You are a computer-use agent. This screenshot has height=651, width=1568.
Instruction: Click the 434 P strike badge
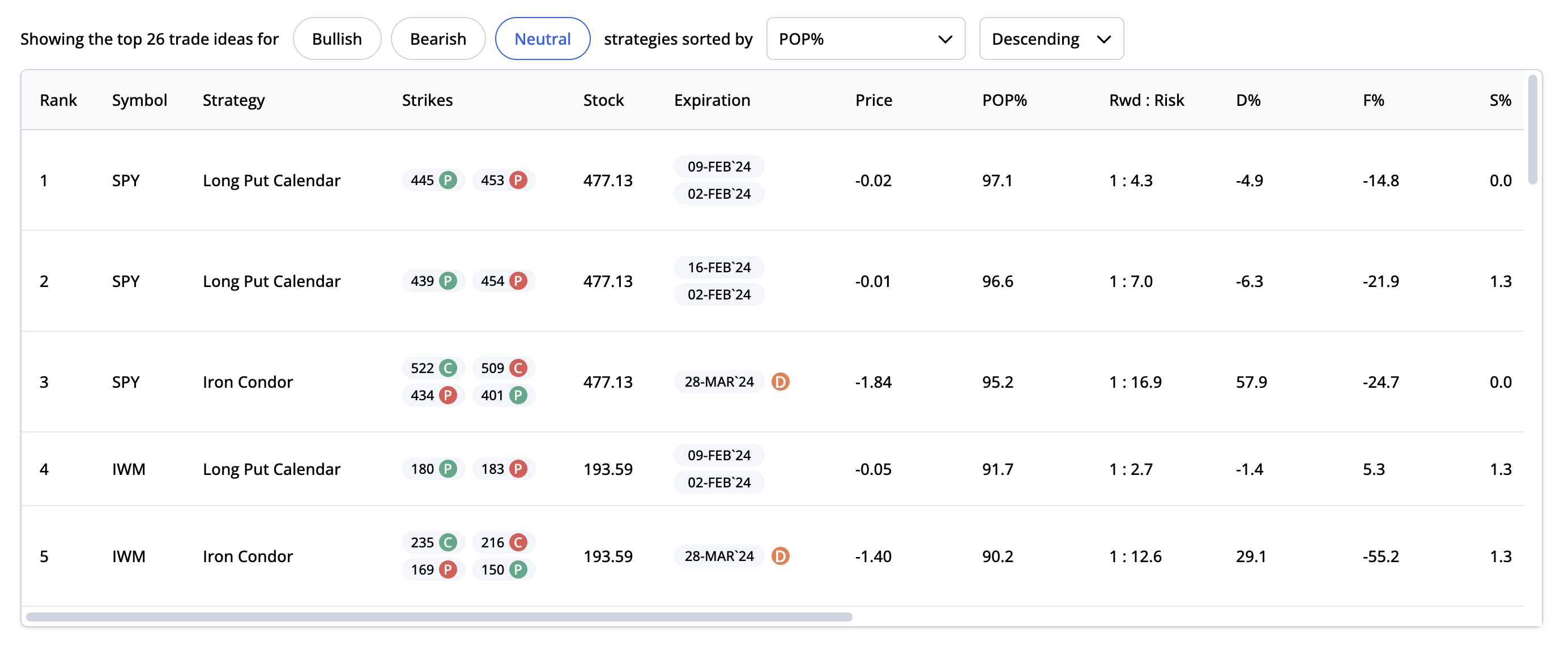[433, 396]
